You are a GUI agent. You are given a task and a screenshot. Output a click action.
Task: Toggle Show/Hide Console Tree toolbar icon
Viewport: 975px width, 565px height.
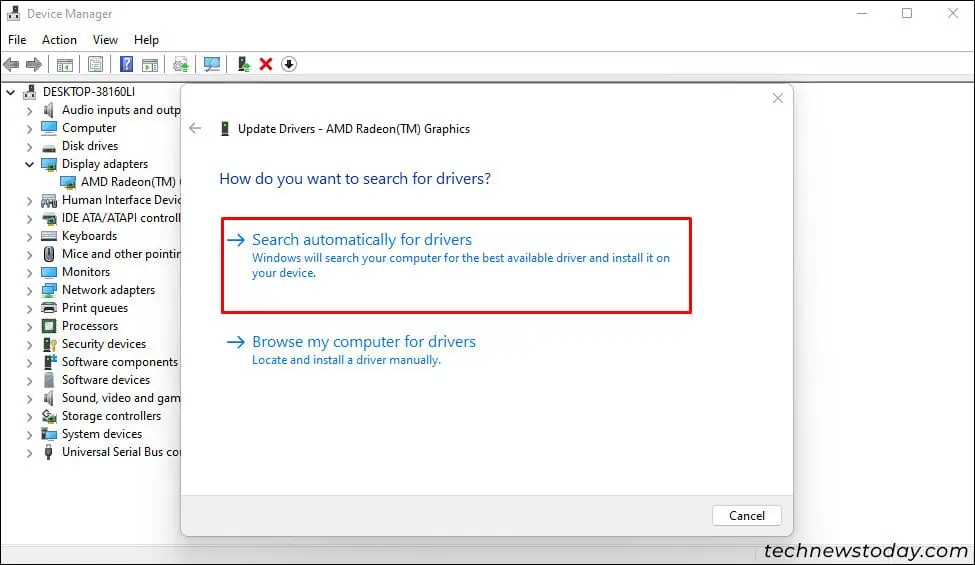(x=65, y=64)
